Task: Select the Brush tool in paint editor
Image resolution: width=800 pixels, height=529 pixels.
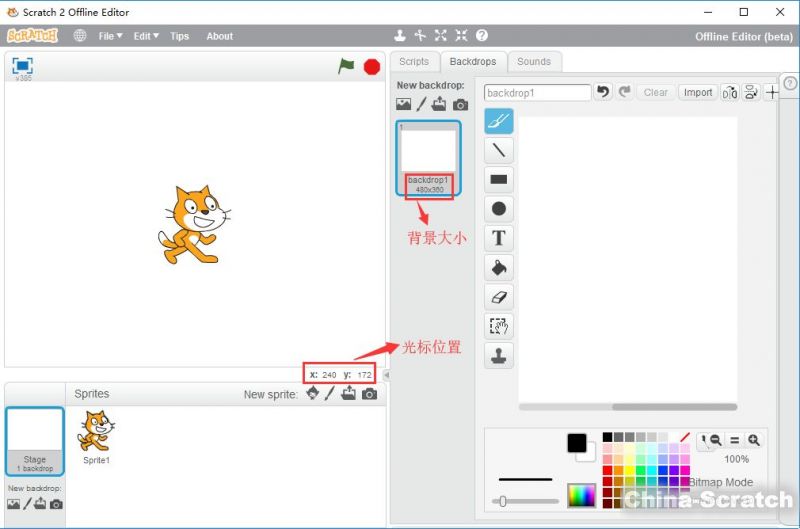Action: click(x=498, y=121)
